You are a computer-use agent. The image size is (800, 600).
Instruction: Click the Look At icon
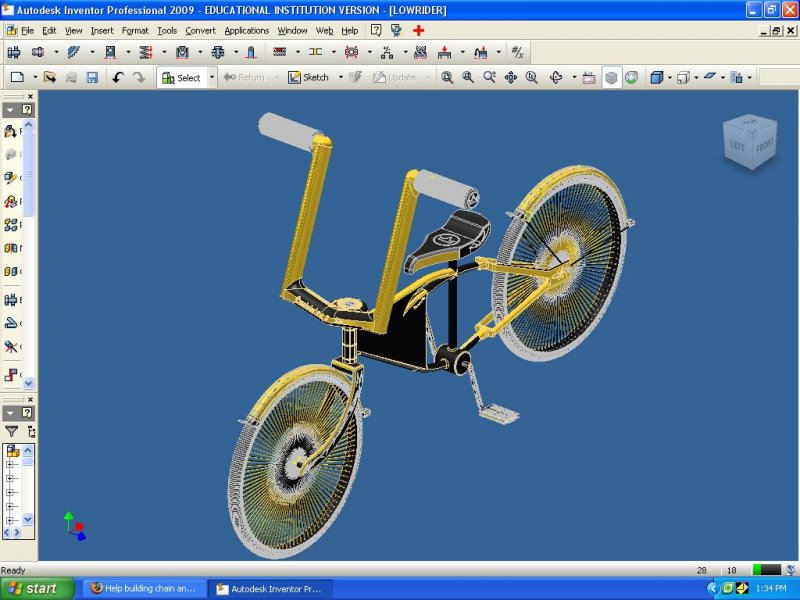589,78
